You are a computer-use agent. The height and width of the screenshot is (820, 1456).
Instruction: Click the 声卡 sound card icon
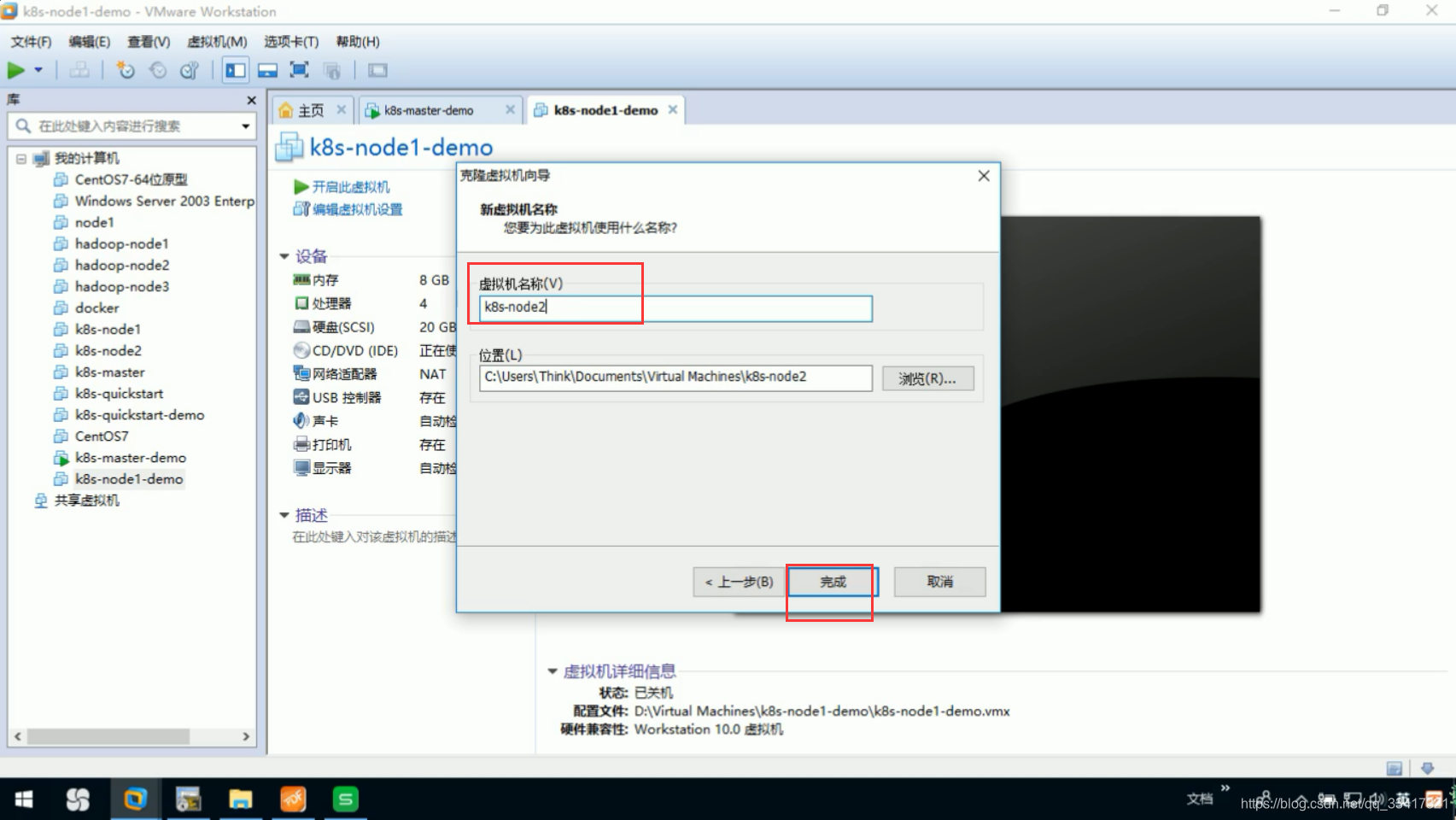coord(301,420)
